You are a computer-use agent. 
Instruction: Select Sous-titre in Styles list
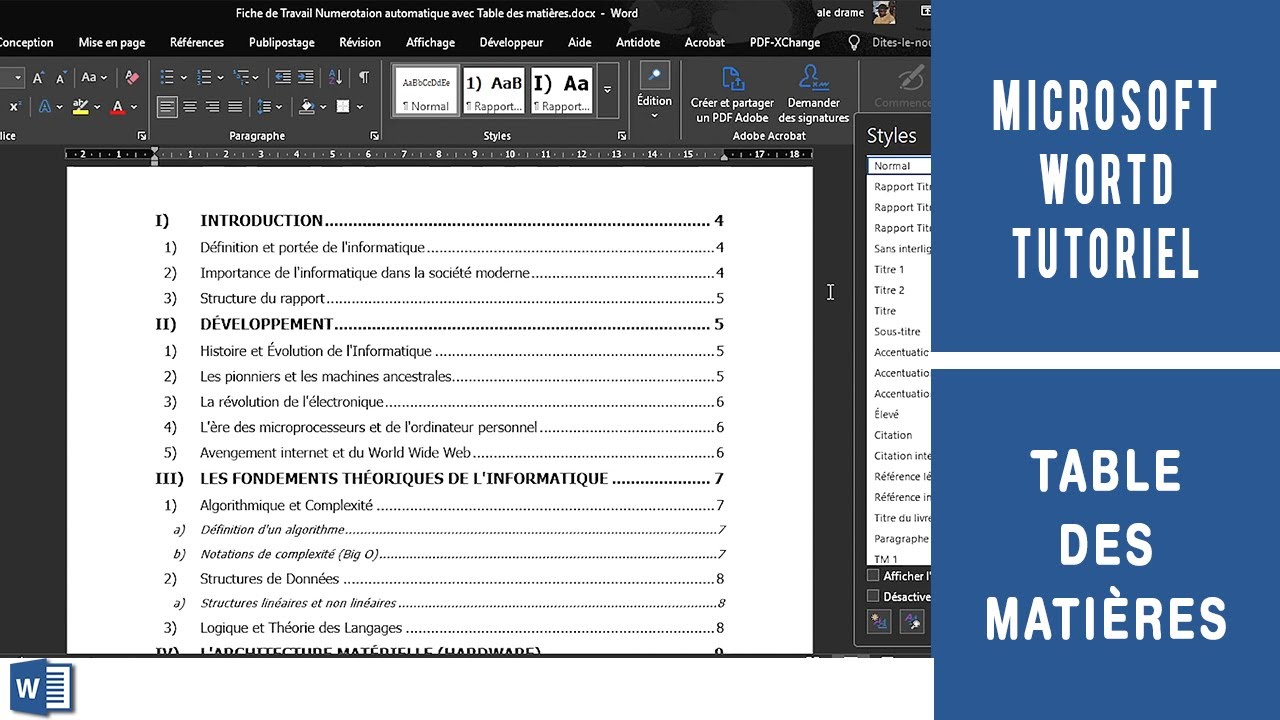(x=899, y=331)
